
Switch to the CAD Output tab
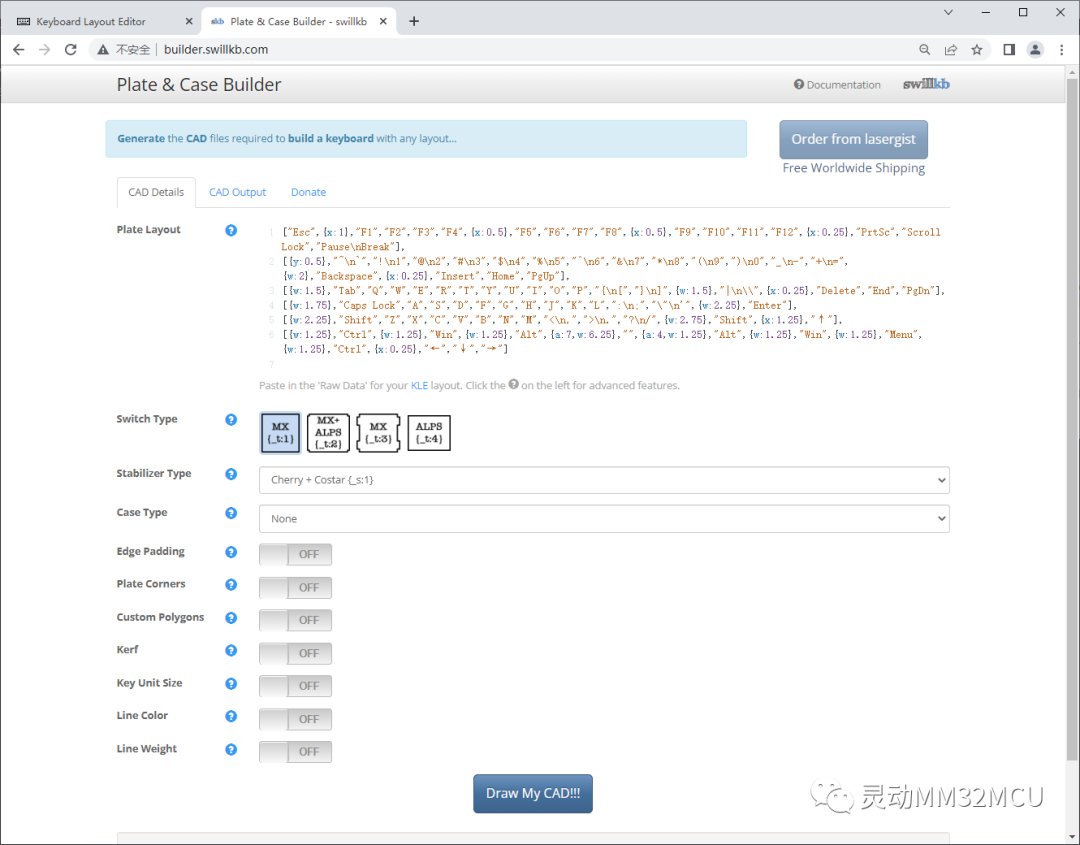238,192
